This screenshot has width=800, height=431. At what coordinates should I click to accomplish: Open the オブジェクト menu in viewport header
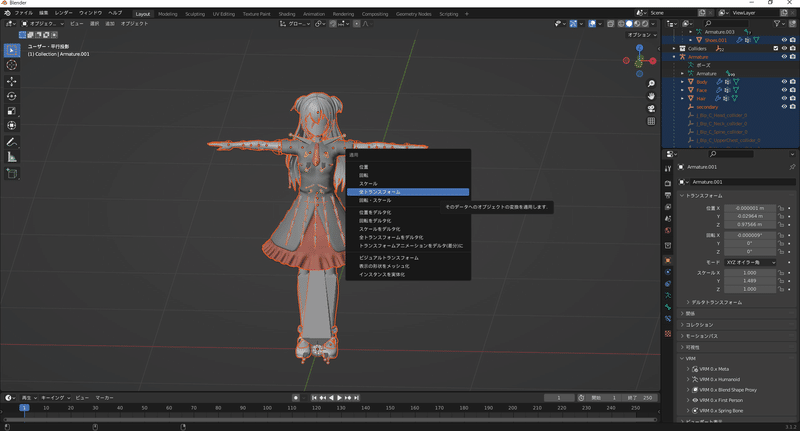pos(134,23)
